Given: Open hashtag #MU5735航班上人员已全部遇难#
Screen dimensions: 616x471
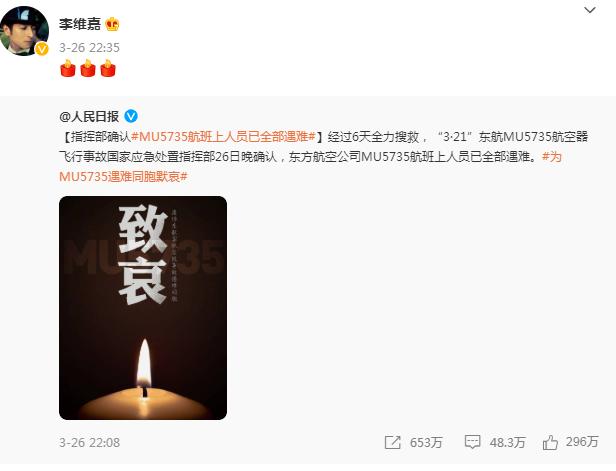Looking at the screenshot, I should point(223,137).
